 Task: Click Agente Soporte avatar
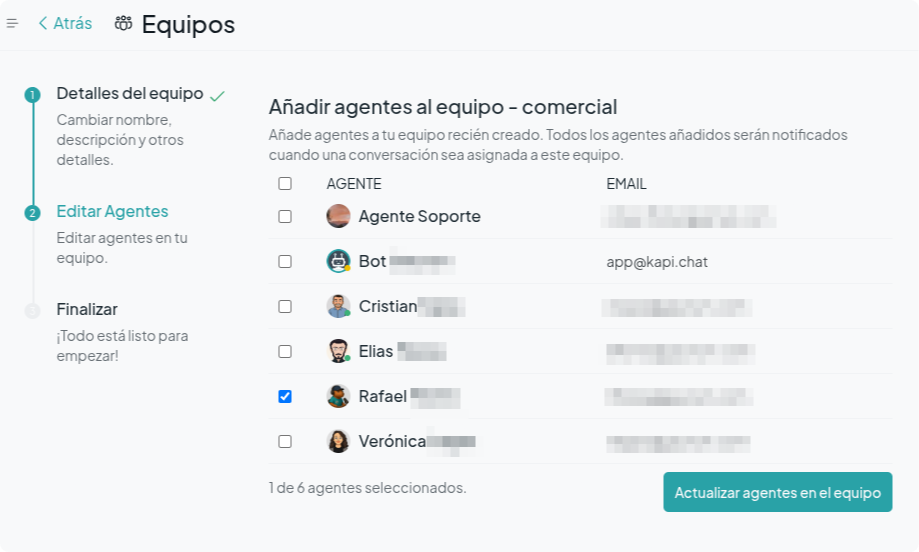click(338, 216)
